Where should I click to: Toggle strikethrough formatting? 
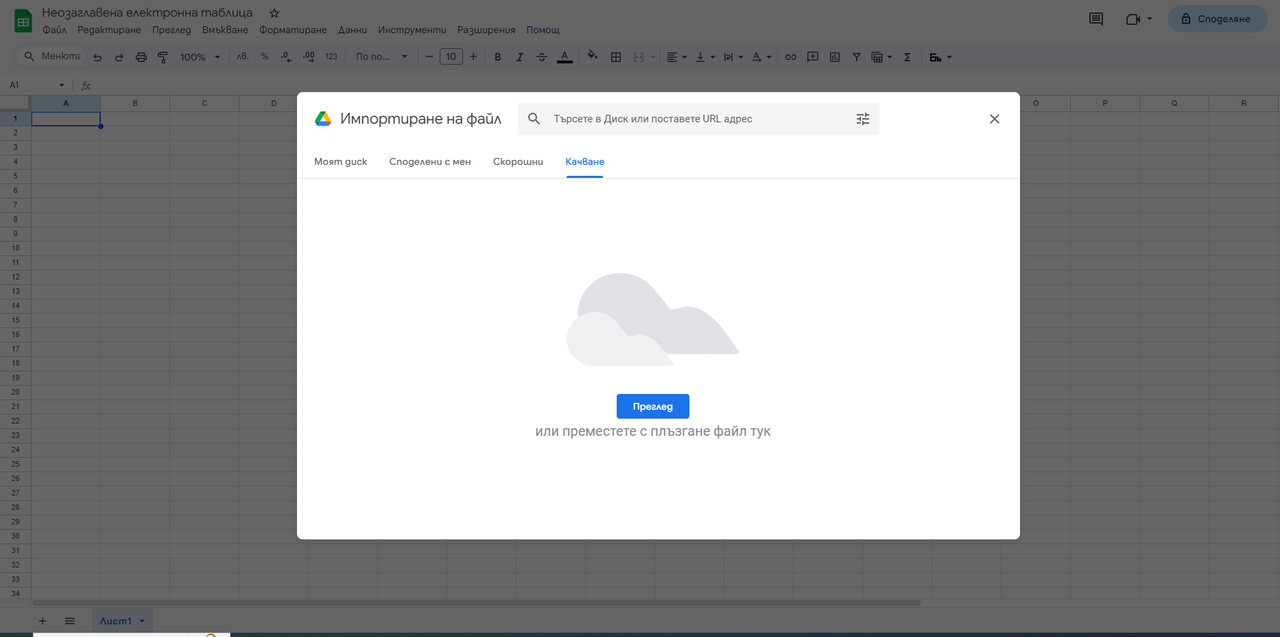click(x=542, y=57)
